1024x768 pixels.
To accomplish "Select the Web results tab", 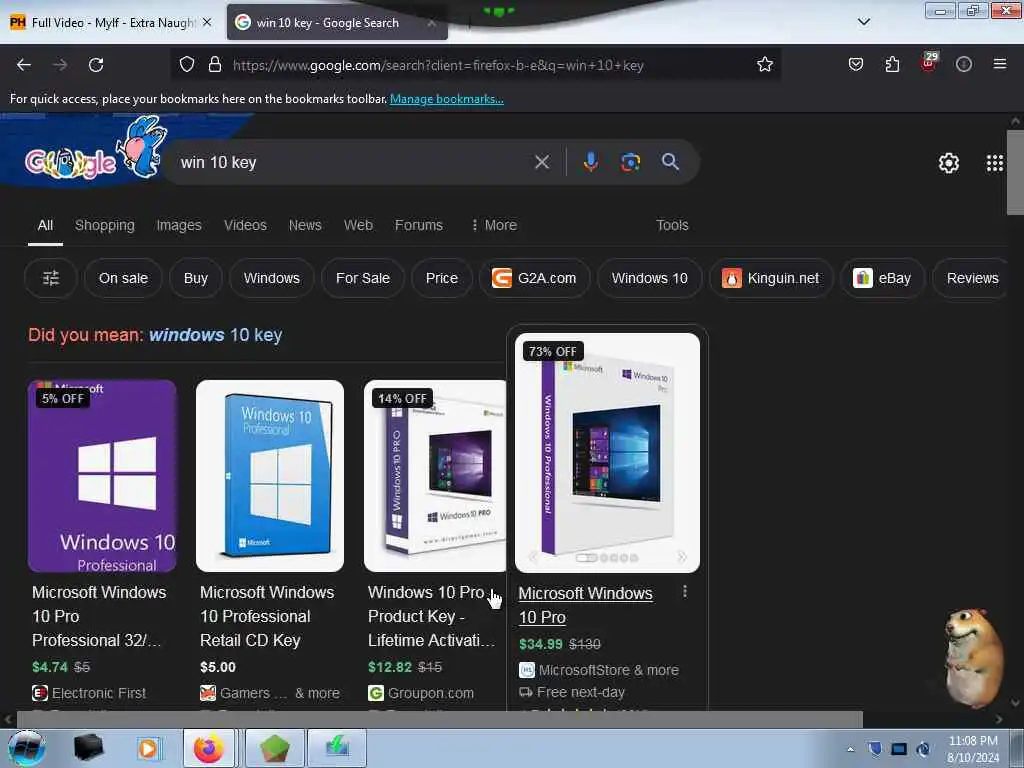I will [x=359, y=225].
